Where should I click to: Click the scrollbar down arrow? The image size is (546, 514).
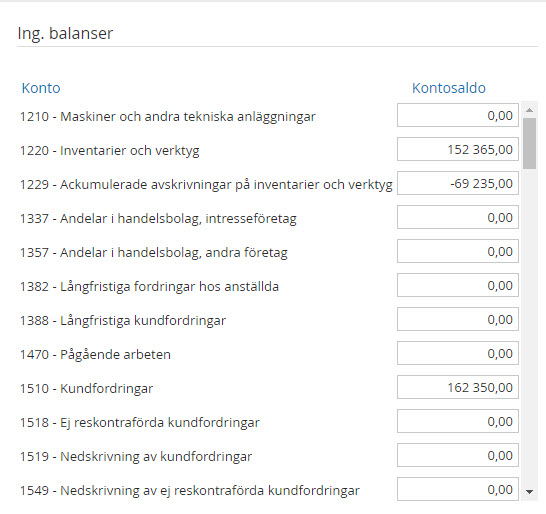coord(529,492)
